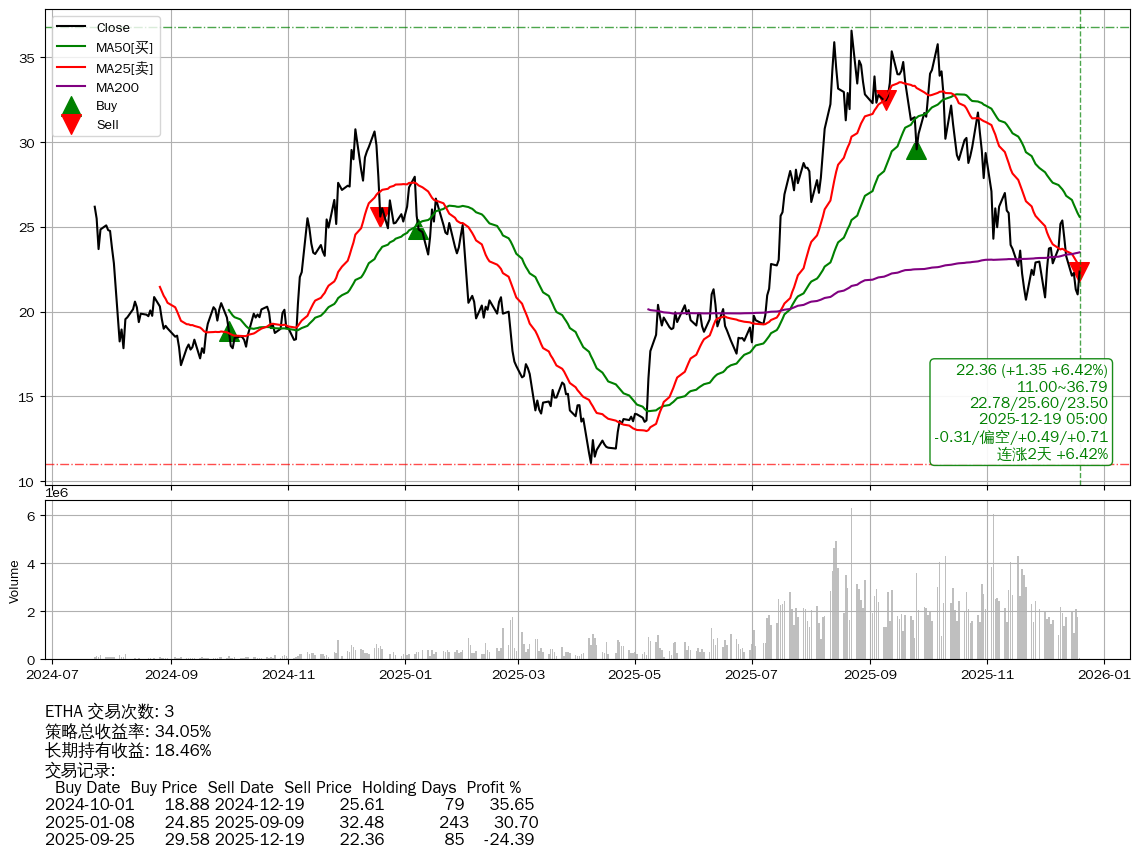Viewport: 1141px width, 857px height.
Task: Click the 2024-09 label on the time axis
Action: [171, 675]
